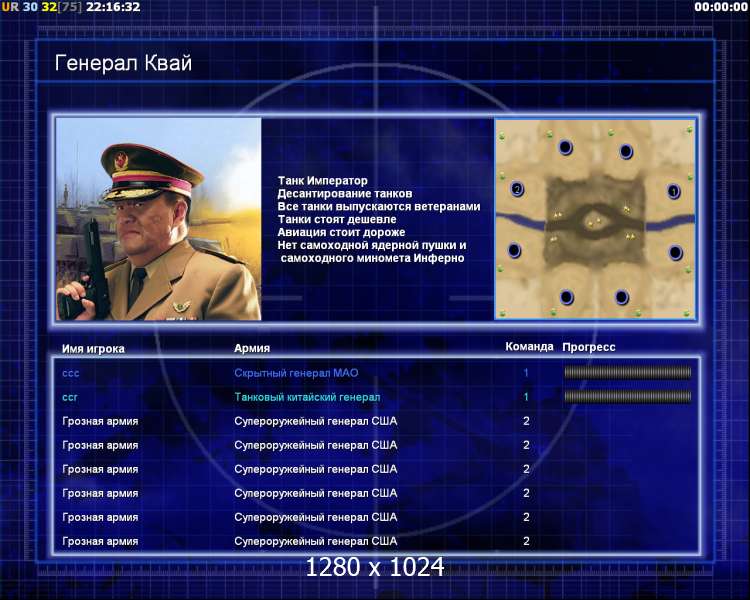The width and height of the screenshot is (750, 600).
Task: Click start position marker 1 on the minimap
Action: [673, 191]
